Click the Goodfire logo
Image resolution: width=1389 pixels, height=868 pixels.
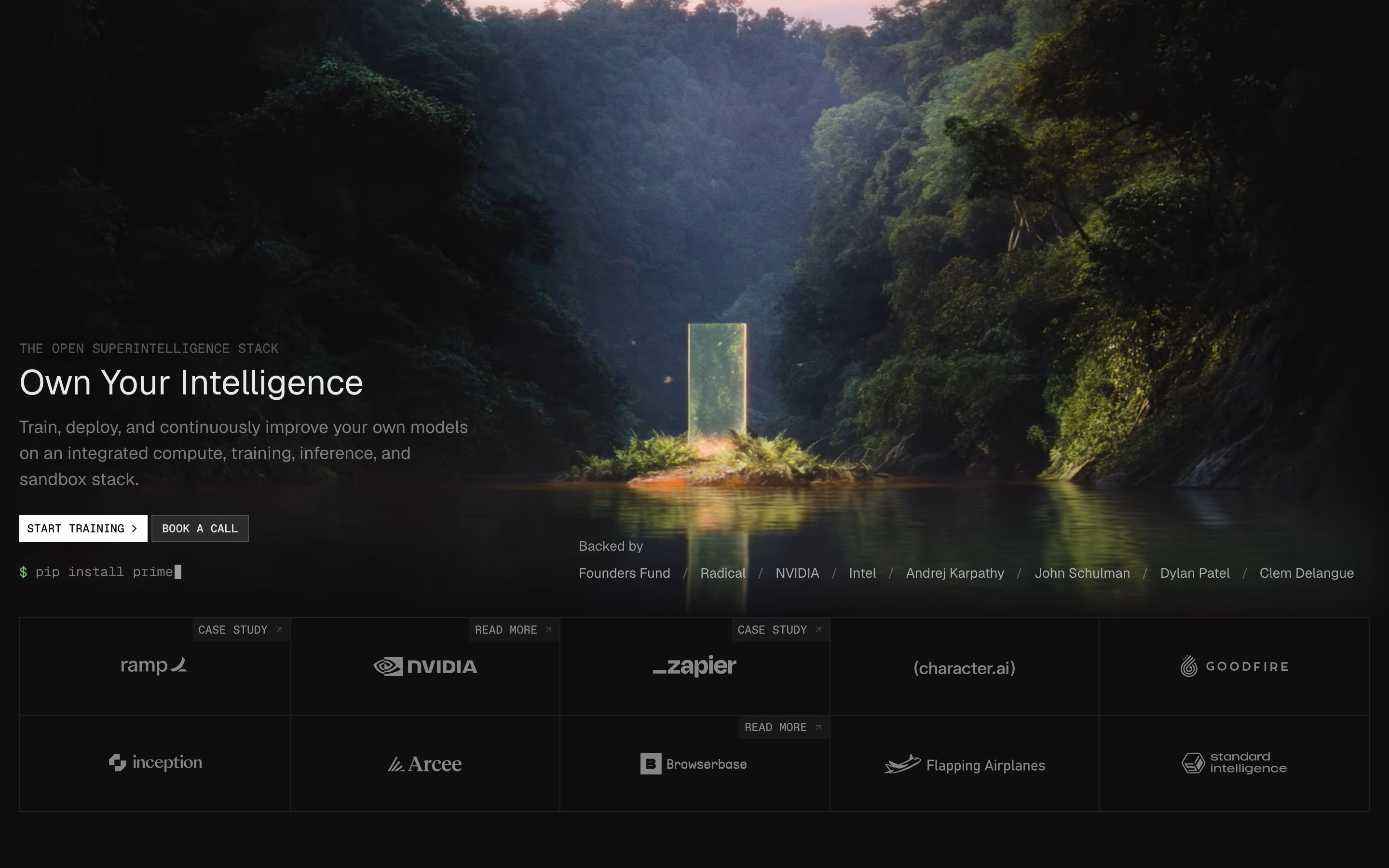click(x=1234, y=666)
